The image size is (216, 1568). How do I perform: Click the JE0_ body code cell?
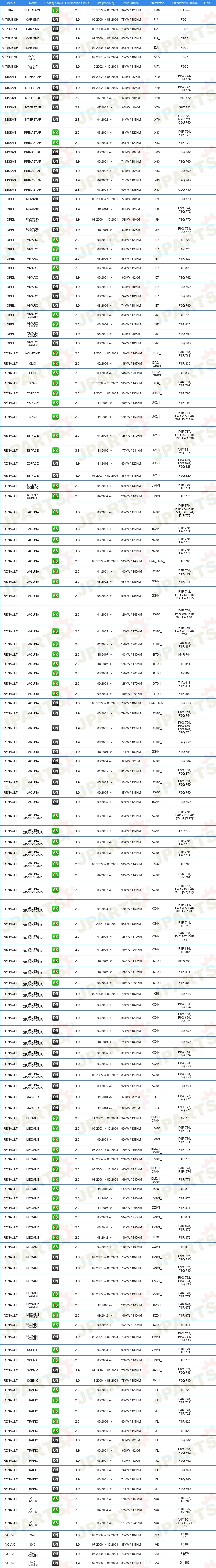(x=157, y=383)
